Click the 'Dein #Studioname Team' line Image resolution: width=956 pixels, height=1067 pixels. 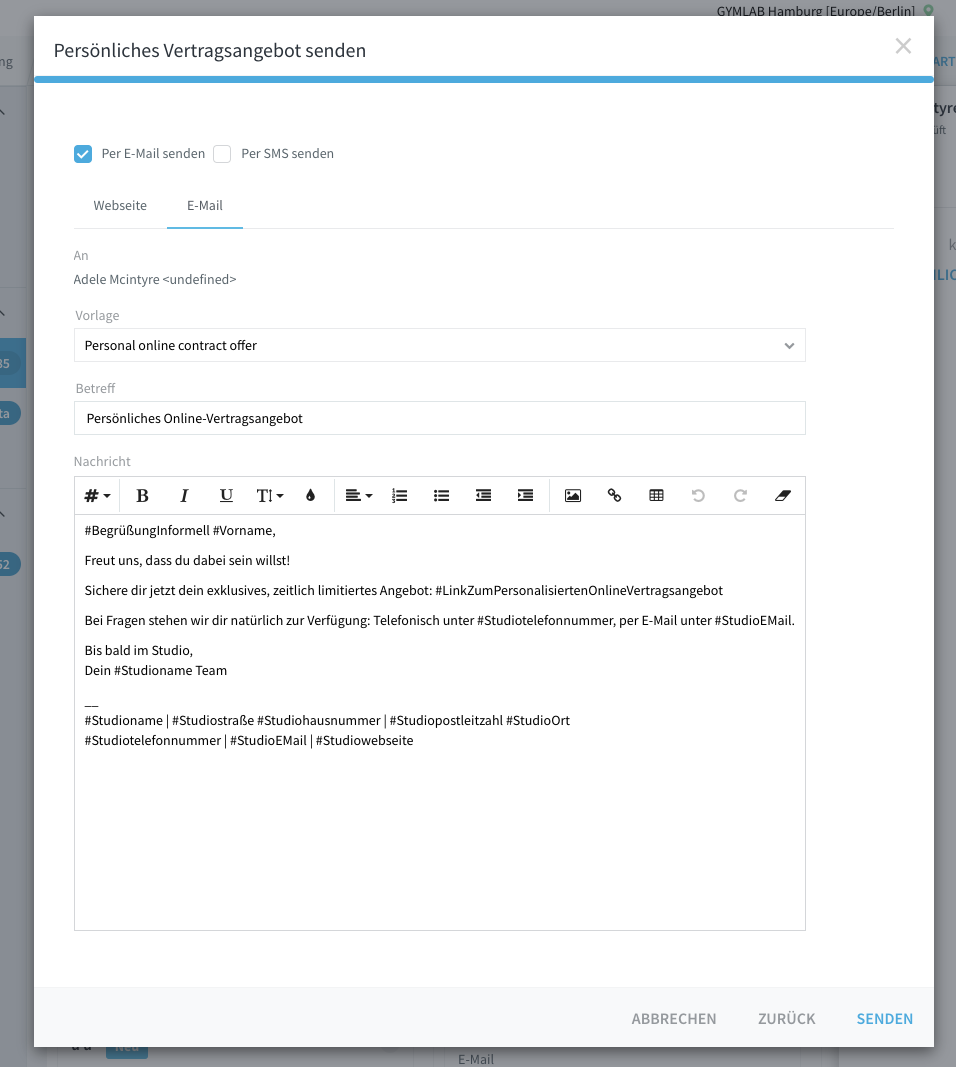[156, 670]
